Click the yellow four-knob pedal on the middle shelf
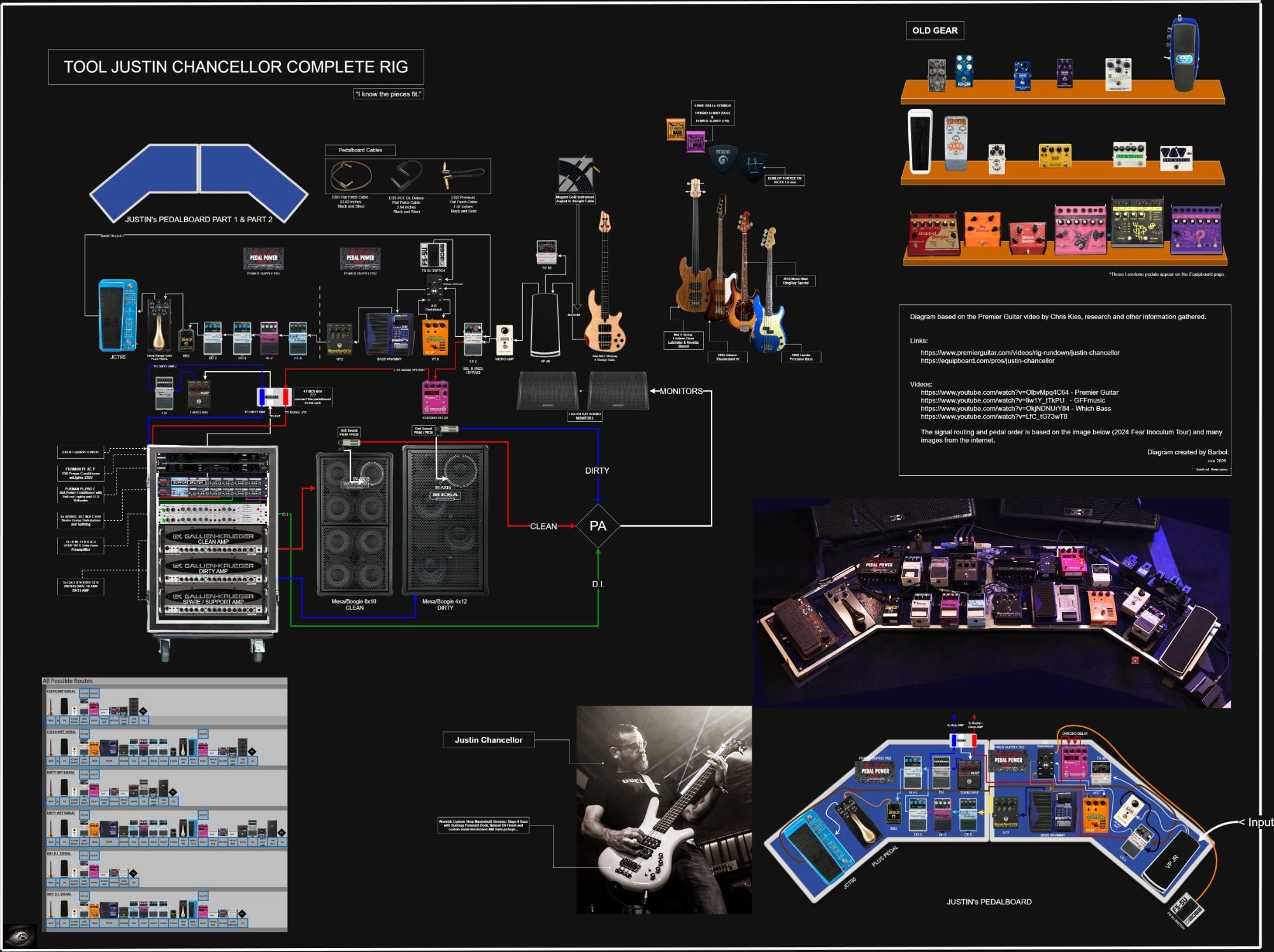 (1054, 155)
